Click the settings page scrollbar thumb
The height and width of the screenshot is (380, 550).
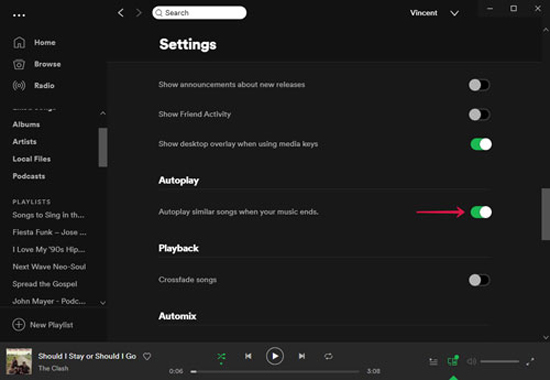pos(546,214)
